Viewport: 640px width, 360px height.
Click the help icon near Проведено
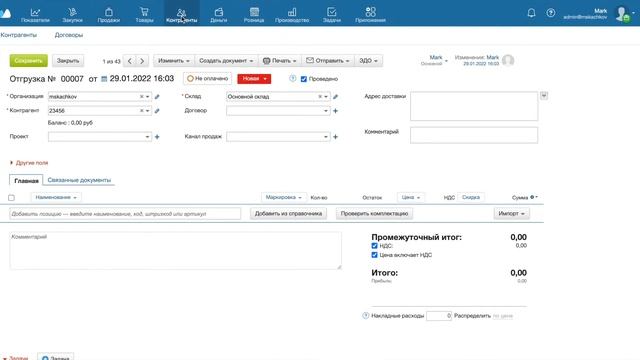[x=293, y=78]
